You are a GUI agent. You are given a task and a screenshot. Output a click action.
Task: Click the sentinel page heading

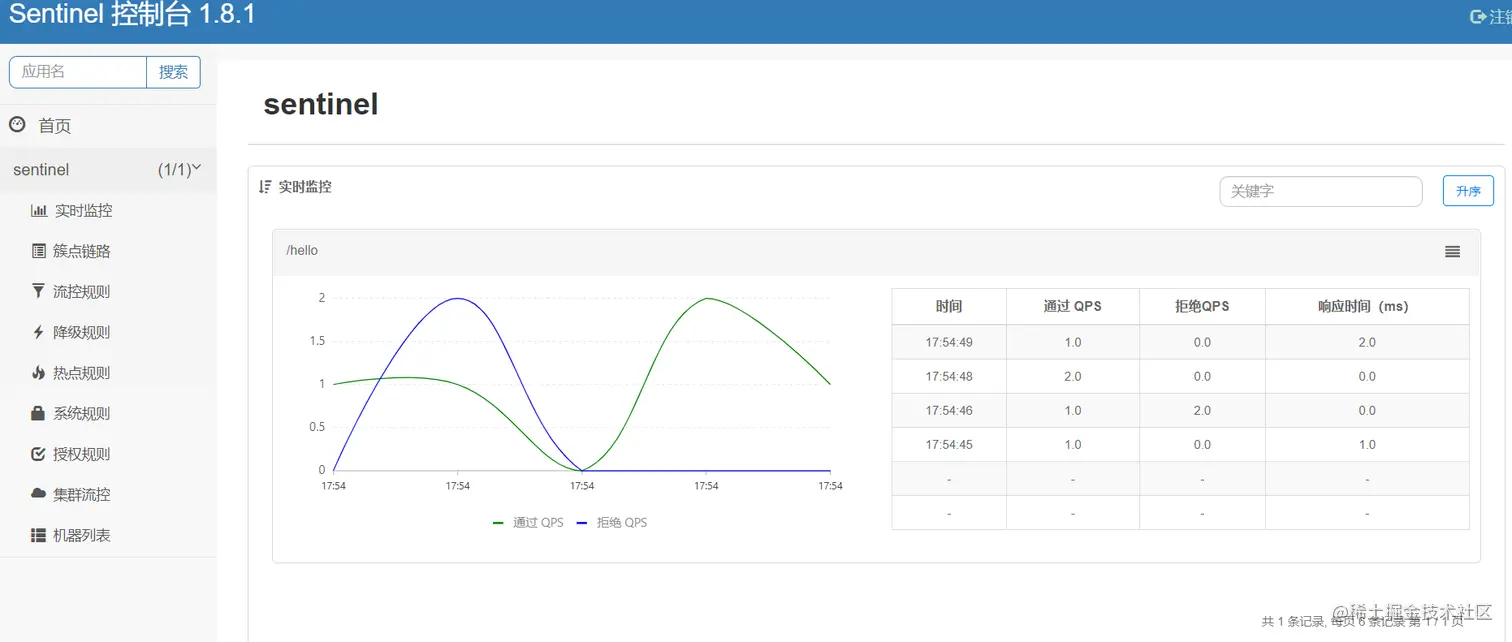pos(321,104)
